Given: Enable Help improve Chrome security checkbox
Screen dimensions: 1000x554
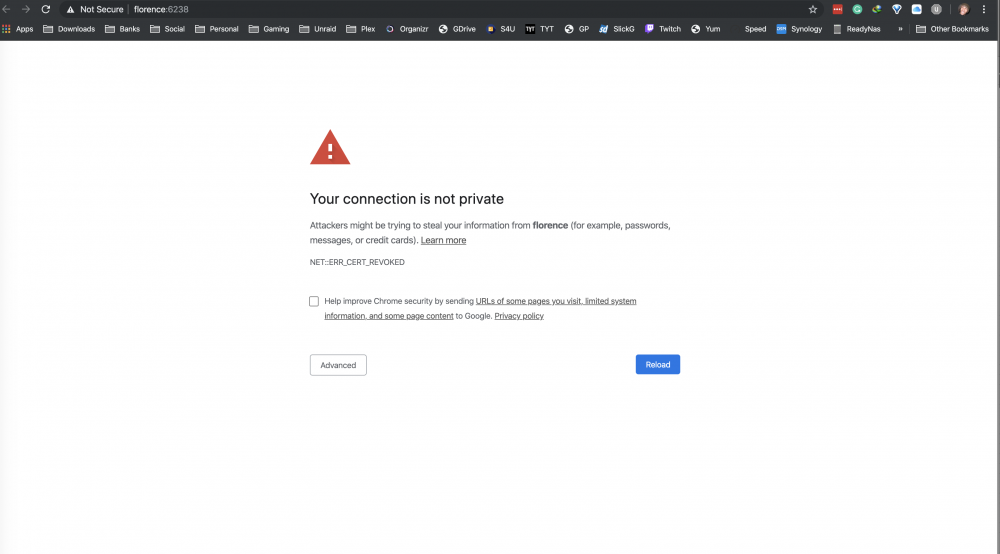Looking at the screenshot, I should [314, 301].
